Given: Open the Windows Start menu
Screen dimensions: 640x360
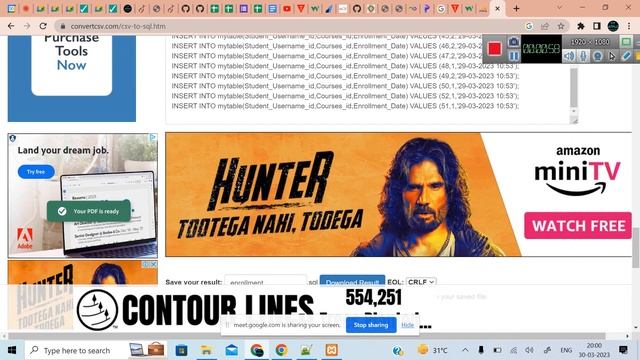Looking at the screenshot, I should 12,350.
